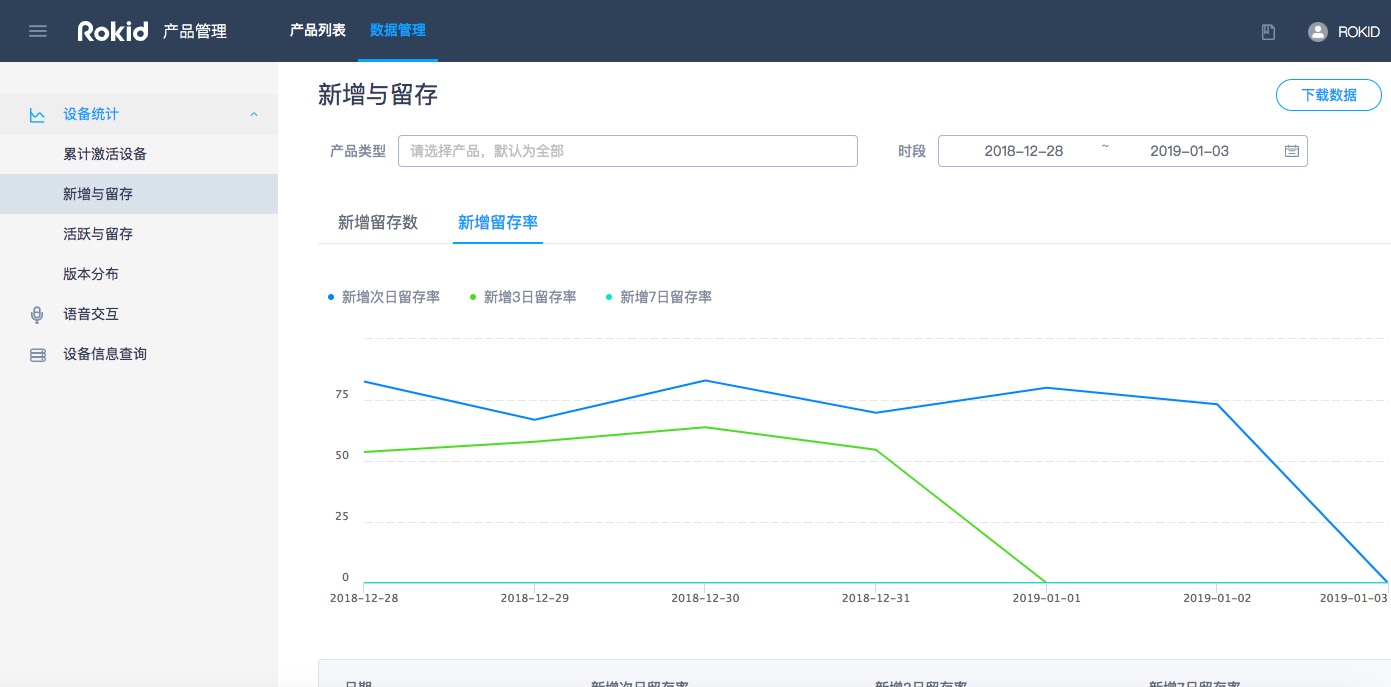Image resolution: width=1391 pixels, height=687 pixels.
Task: Open the document icon in header
Action: click(x=1268, y=32)
